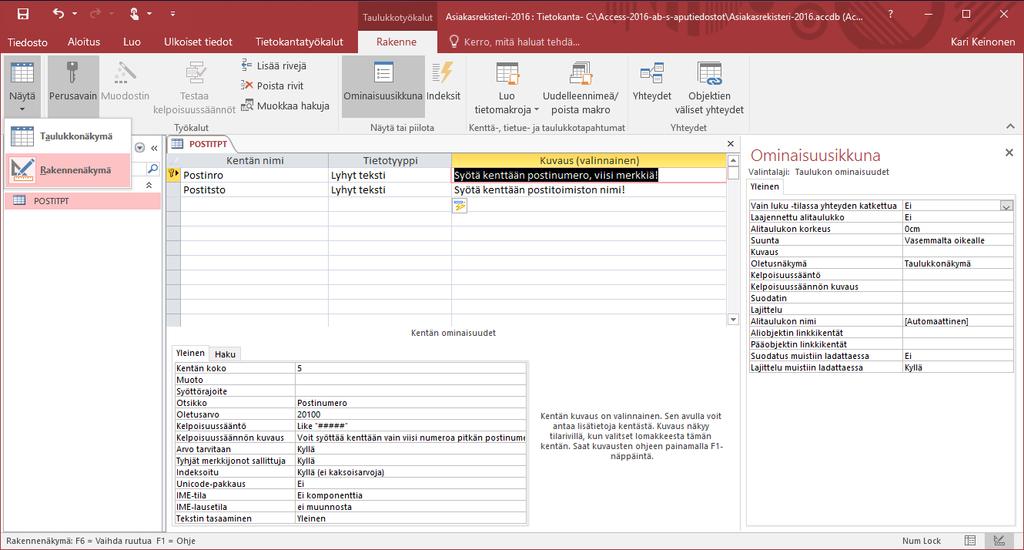The height and width of the screenshot is (550, 1024).
Task: Open the Näytä view button
Action: [22, 87]
